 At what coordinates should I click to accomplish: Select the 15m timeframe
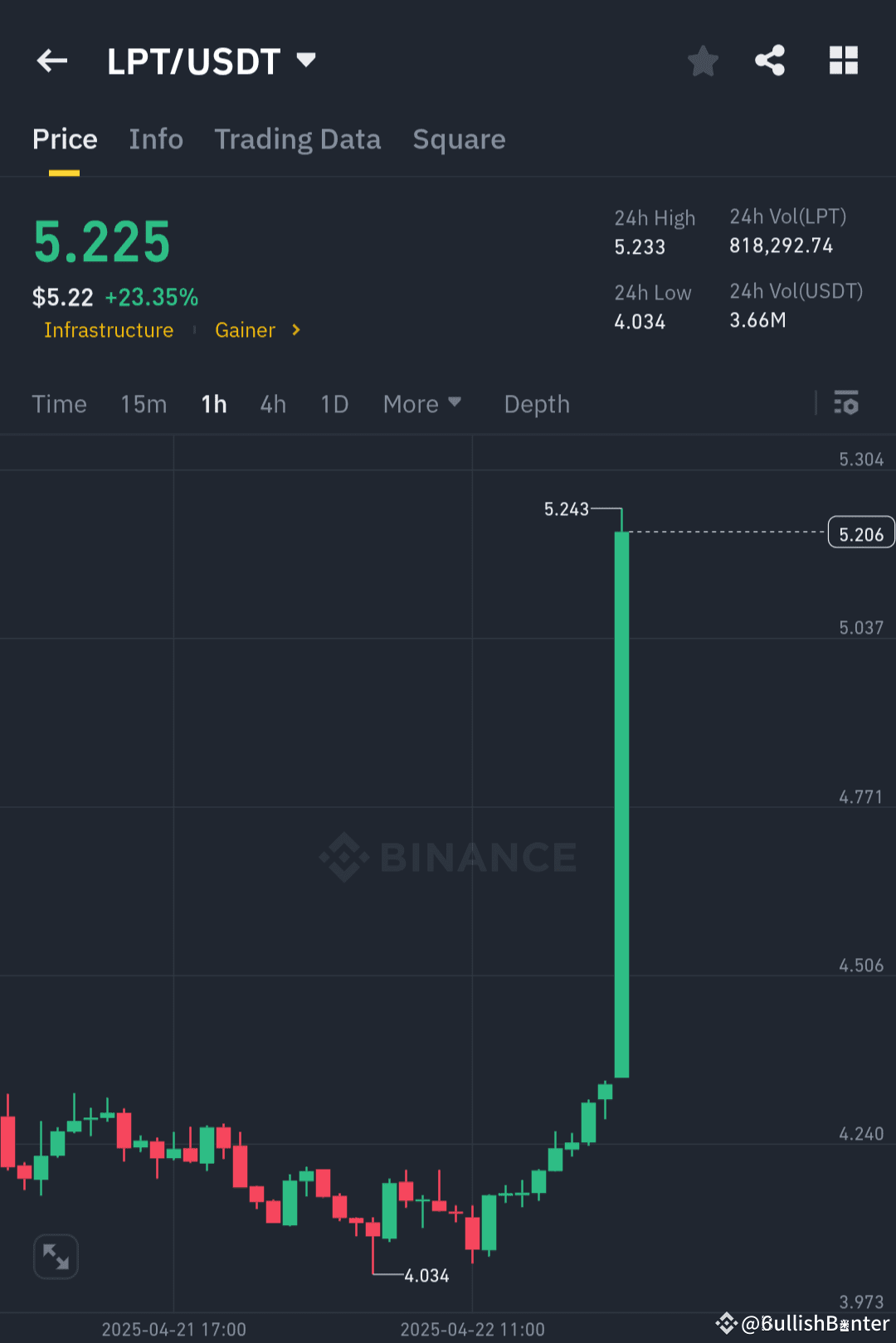(x=143, y=404)
